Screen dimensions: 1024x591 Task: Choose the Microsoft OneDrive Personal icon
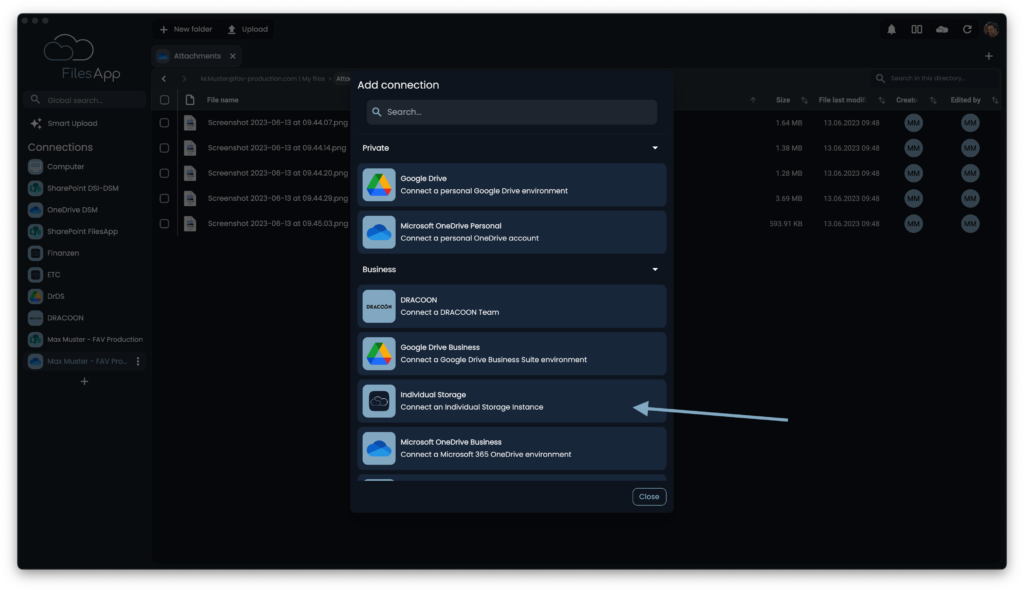click(x=379, y=232)
